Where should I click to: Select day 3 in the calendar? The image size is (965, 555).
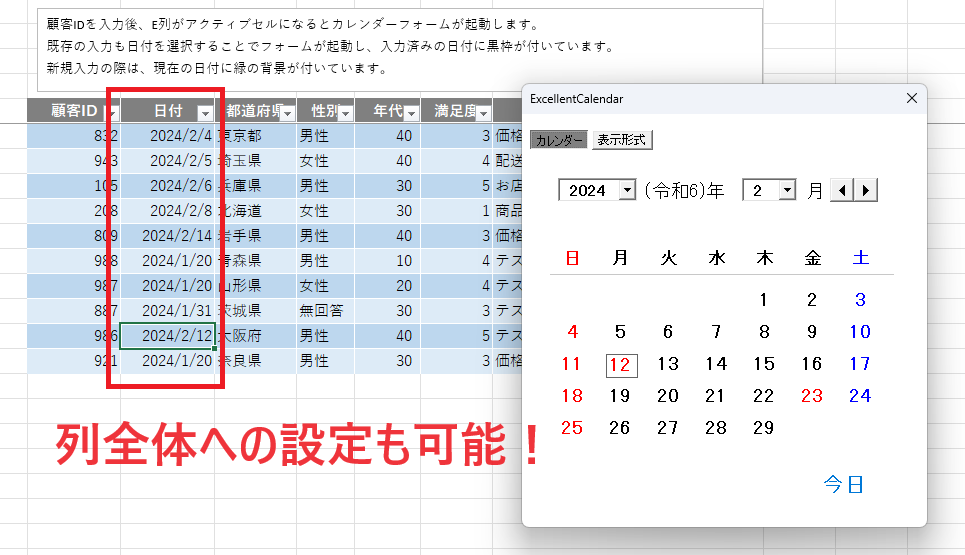pyautogui.click(x=860, y=300)
